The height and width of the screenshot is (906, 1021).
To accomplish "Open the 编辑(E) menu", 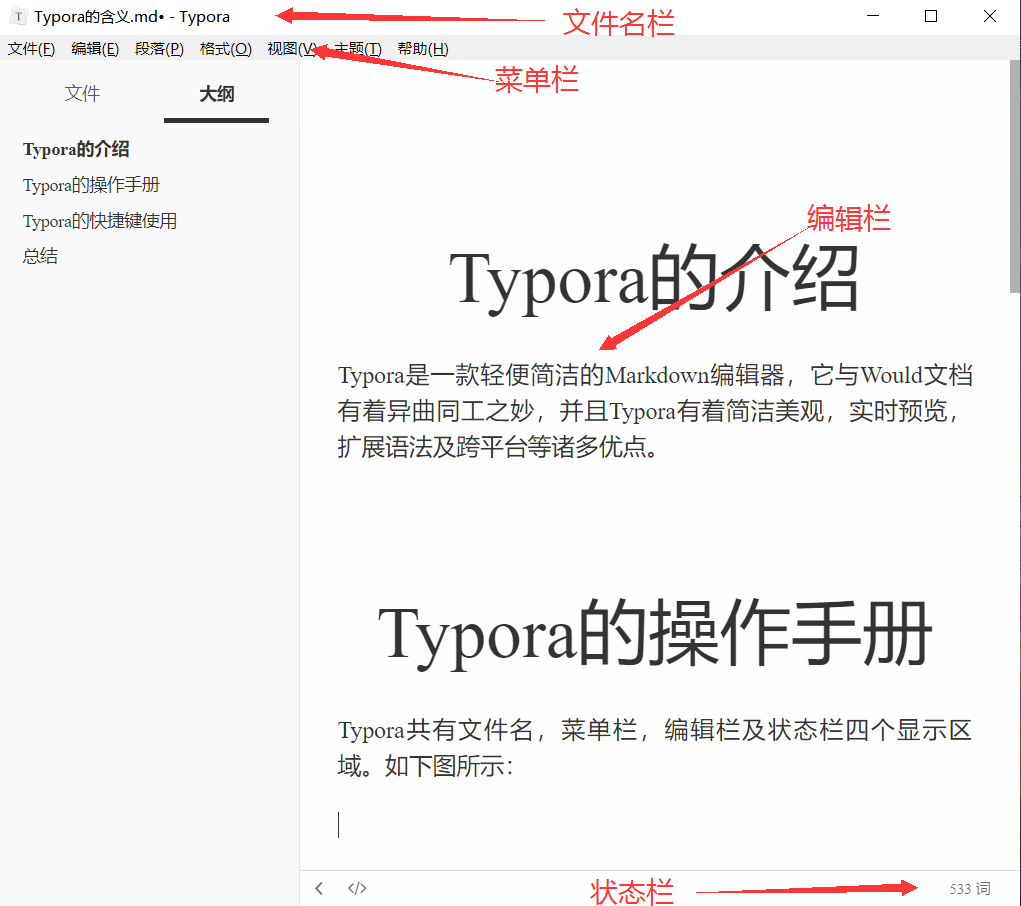I will point(94,48).
